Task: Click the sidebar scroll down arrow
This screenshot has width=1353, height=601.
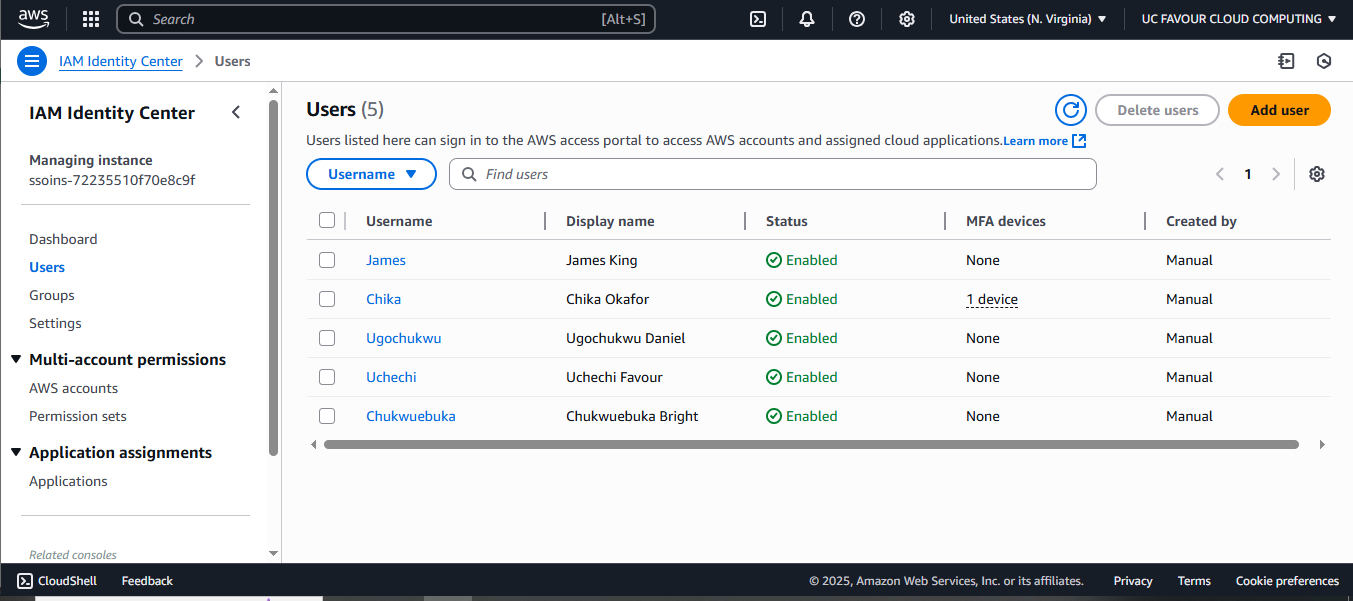Action: pyautogui.click(x=274, y=553)
